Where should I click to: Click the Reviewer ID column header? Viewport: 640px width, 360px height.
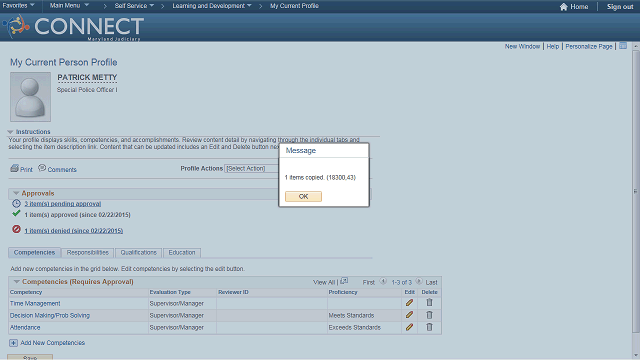233,292
